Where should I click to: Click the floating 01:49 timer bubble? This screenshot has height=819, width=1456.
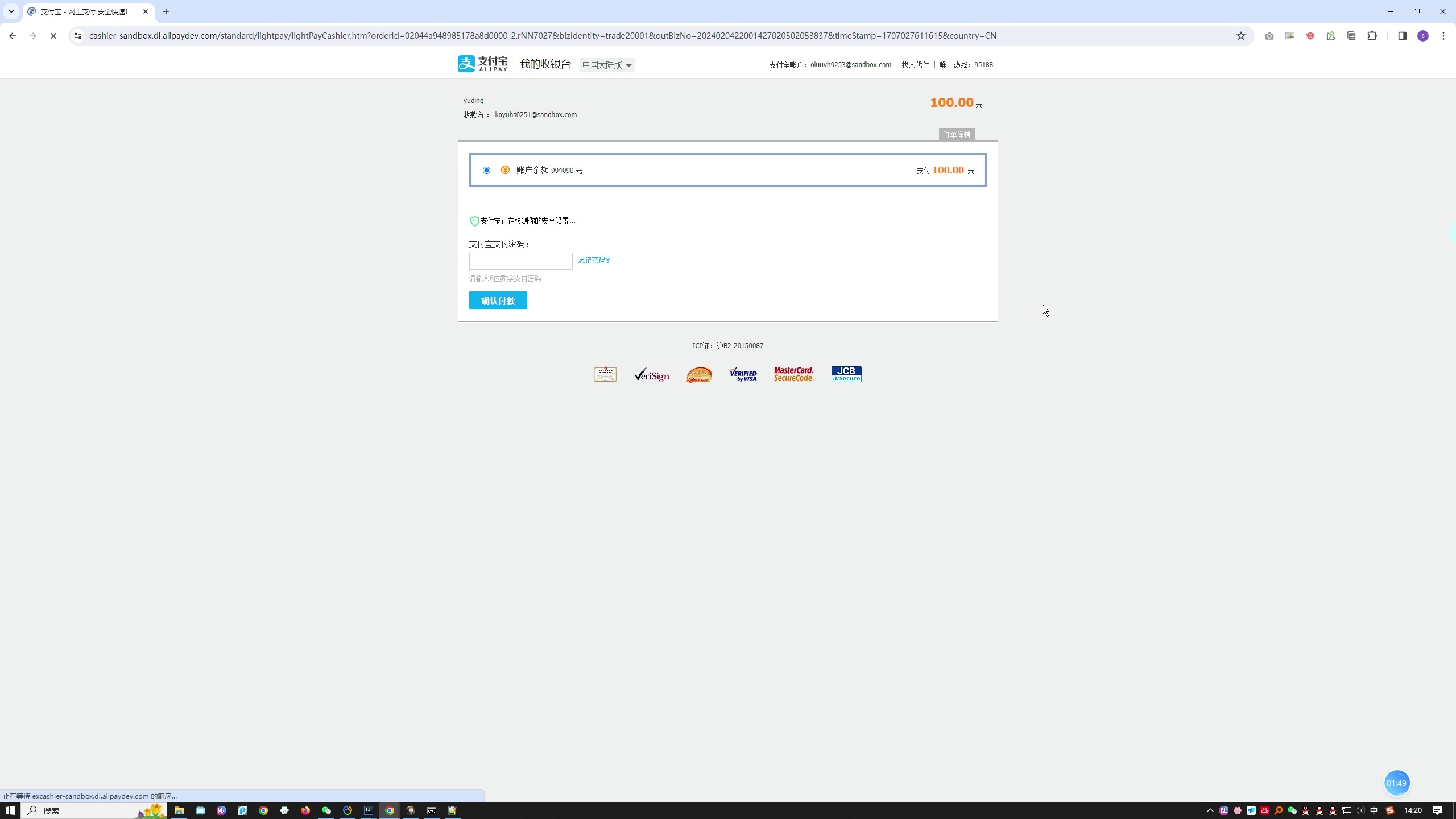point(1396,783)
